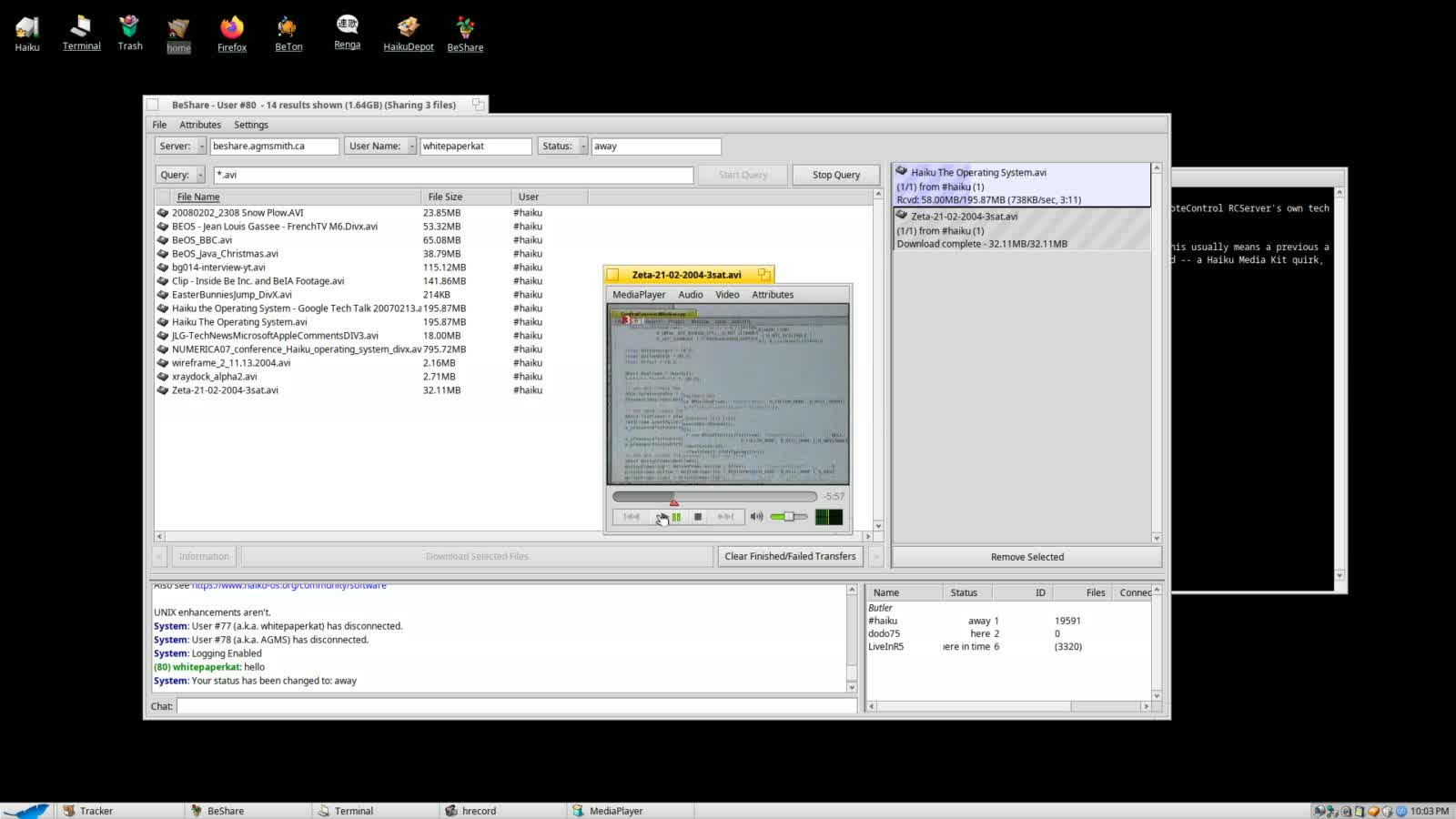Open HaikuDepot from the desktop

pos(408,27)
